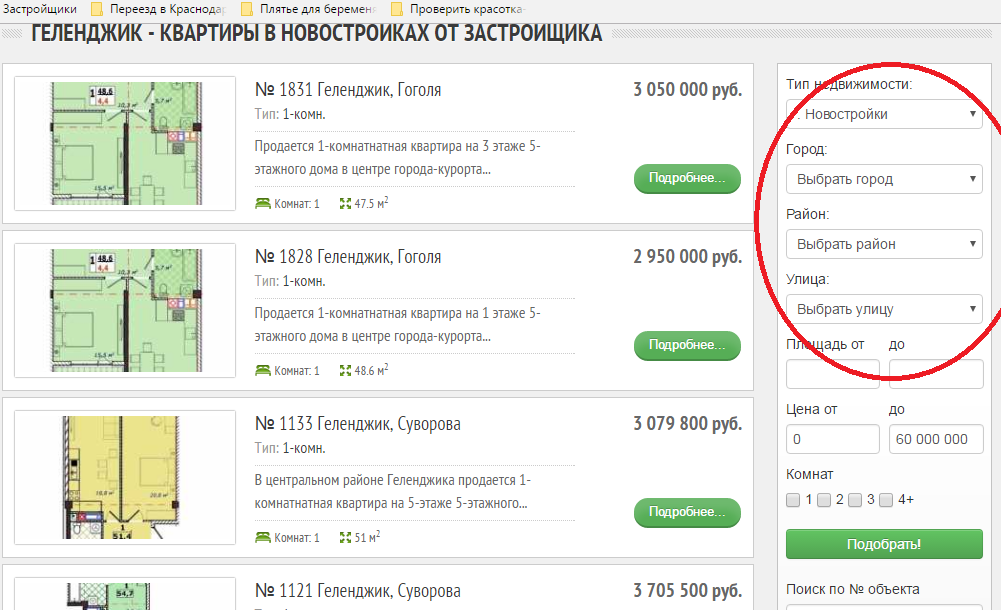Click the area icon next to 51 м²
1001x610 pixels.
(345, 538)
